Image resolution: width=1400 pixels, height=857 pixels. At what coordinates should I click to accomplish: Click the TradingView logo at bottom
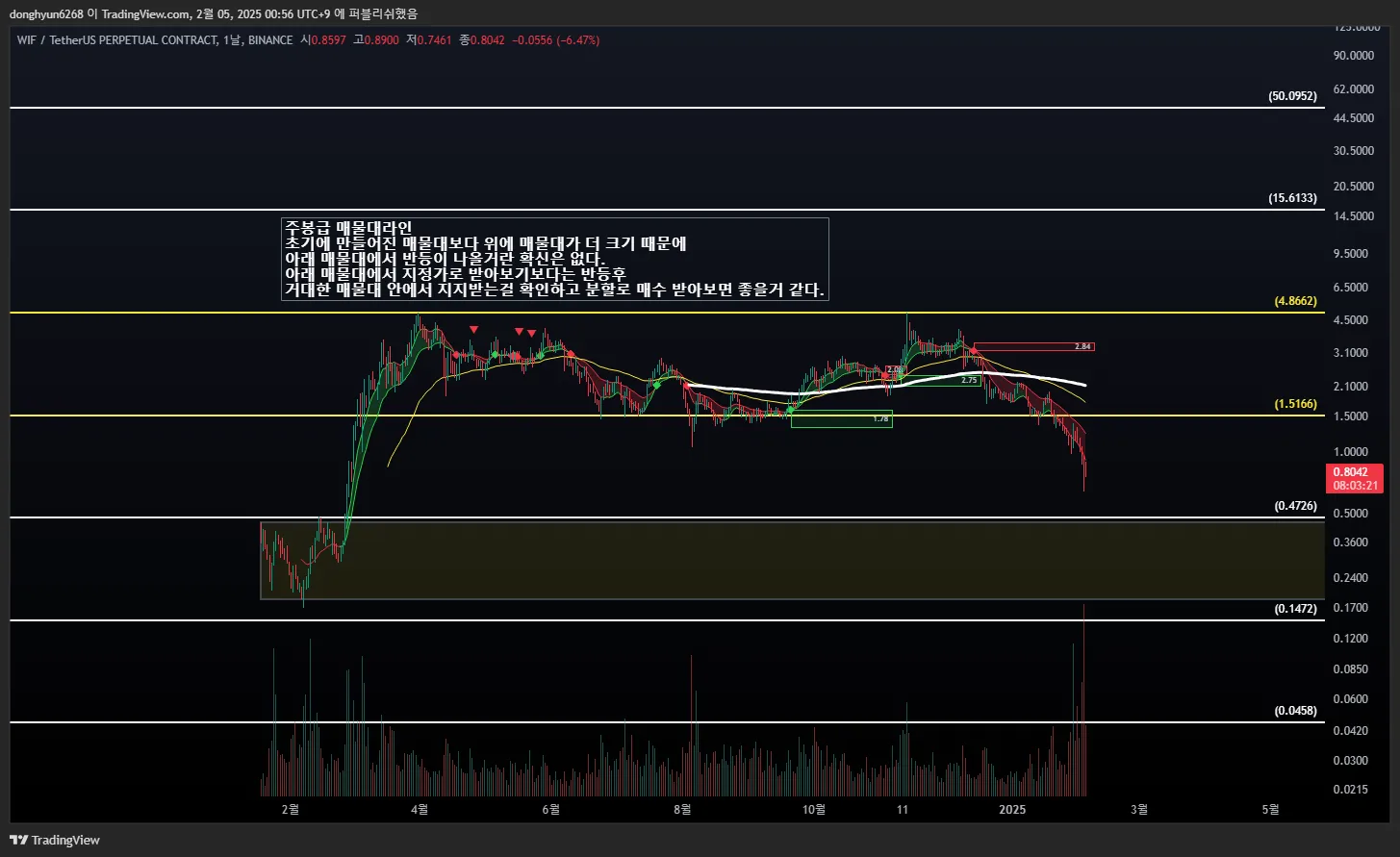pyautogui.click(x=55, y=840)
